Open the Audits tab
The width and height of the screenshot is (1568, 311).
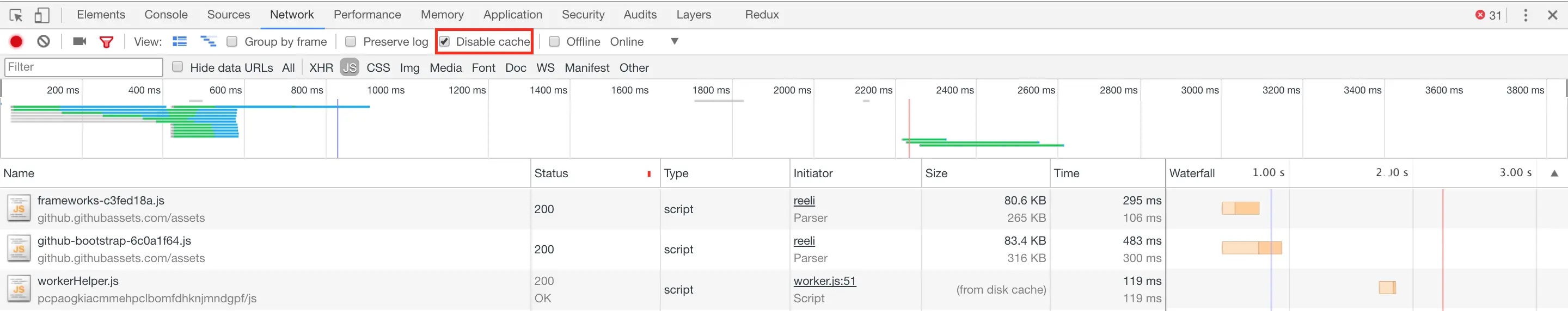640,15
